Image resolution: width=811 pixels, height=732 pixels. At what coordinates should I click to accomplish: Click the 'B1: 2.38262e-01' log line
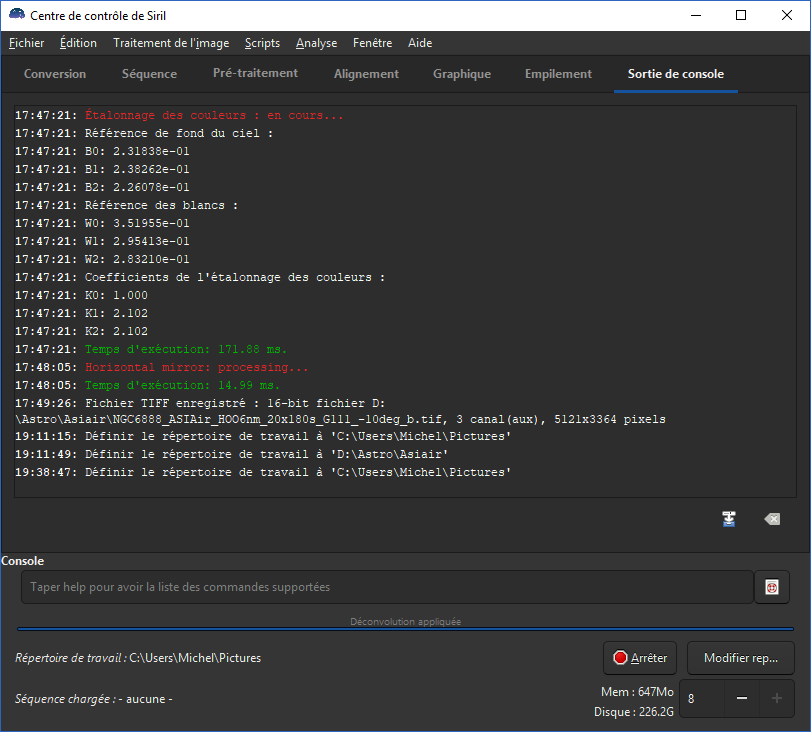click(x=102, y=169)
